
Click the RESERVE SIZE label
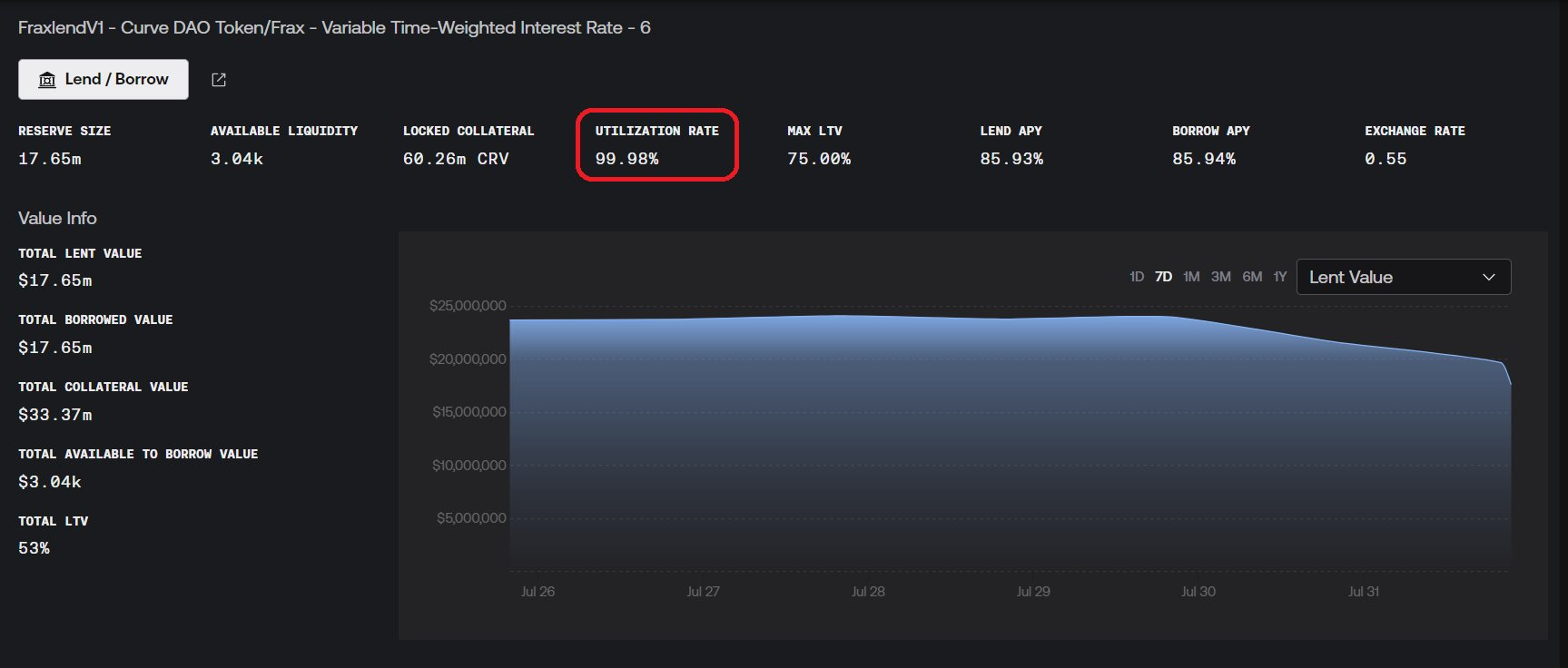(x=64, y=131)
